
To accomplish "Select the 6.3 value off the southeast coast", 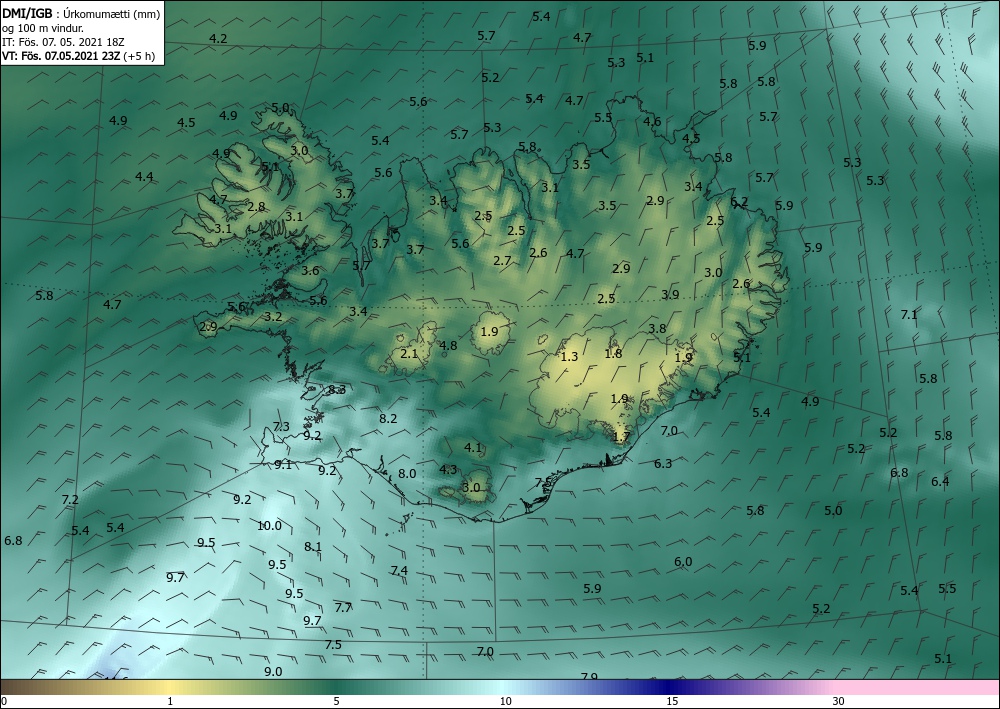I will click(663, 464).
